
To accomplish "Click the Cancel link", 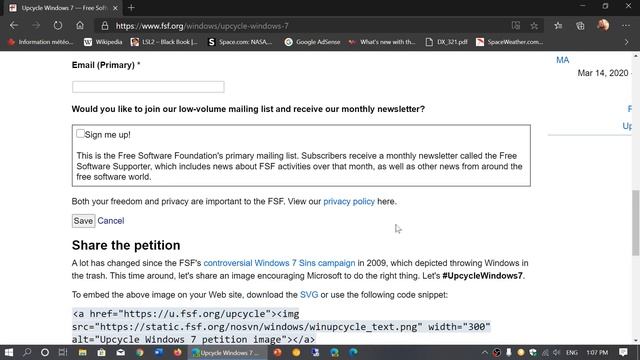I will pos(111,221).
